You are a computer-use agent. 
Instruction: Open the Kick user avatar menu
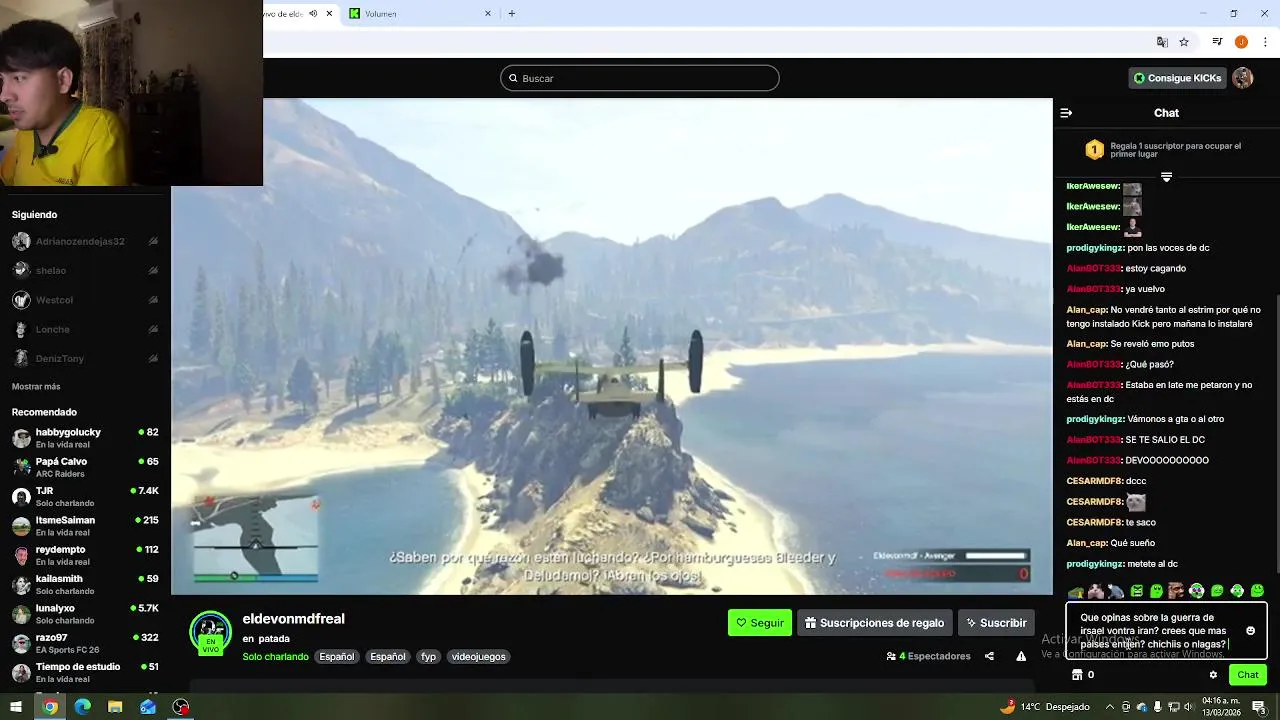1243,78
